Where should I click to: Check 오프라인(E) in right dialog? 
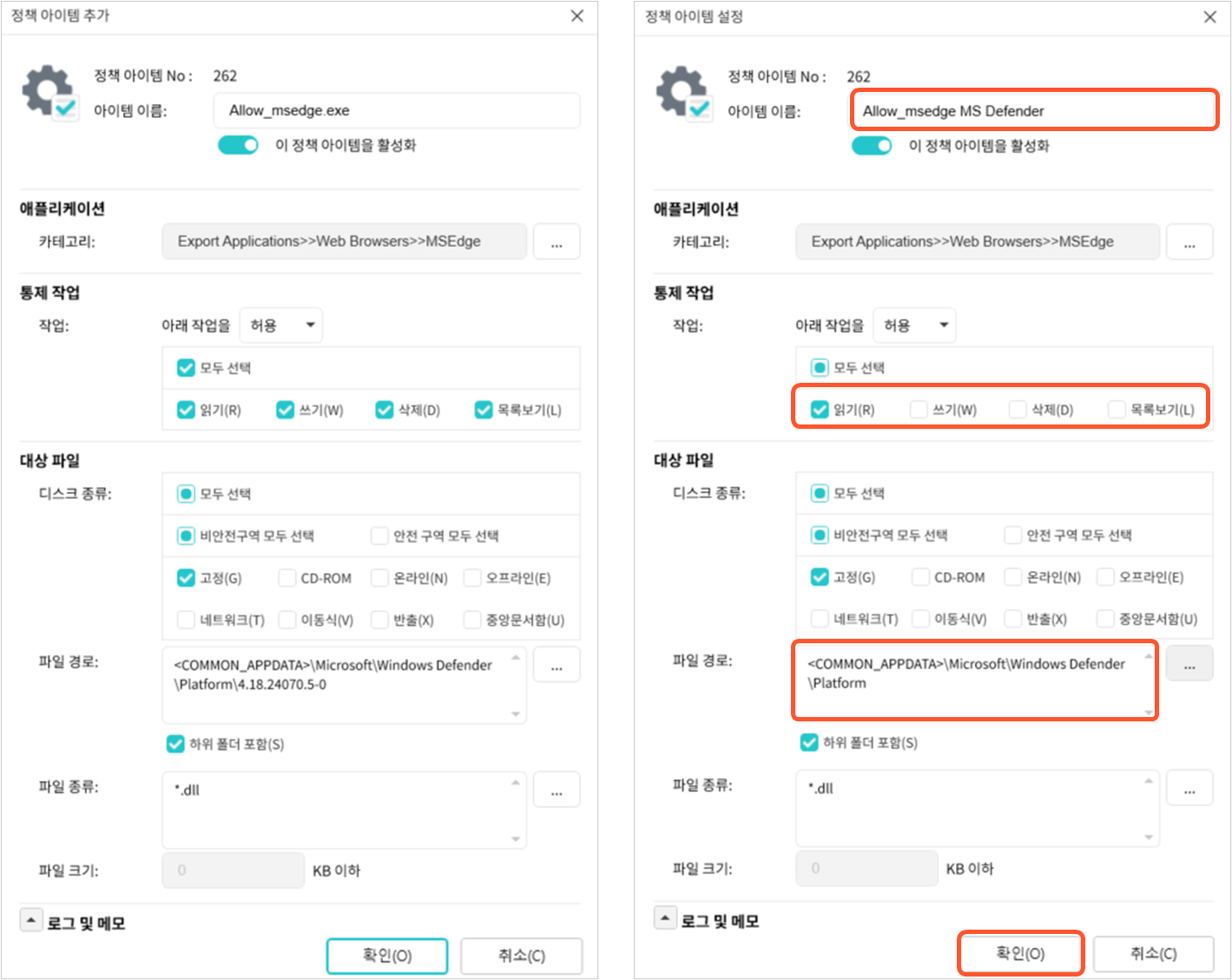1105,576
